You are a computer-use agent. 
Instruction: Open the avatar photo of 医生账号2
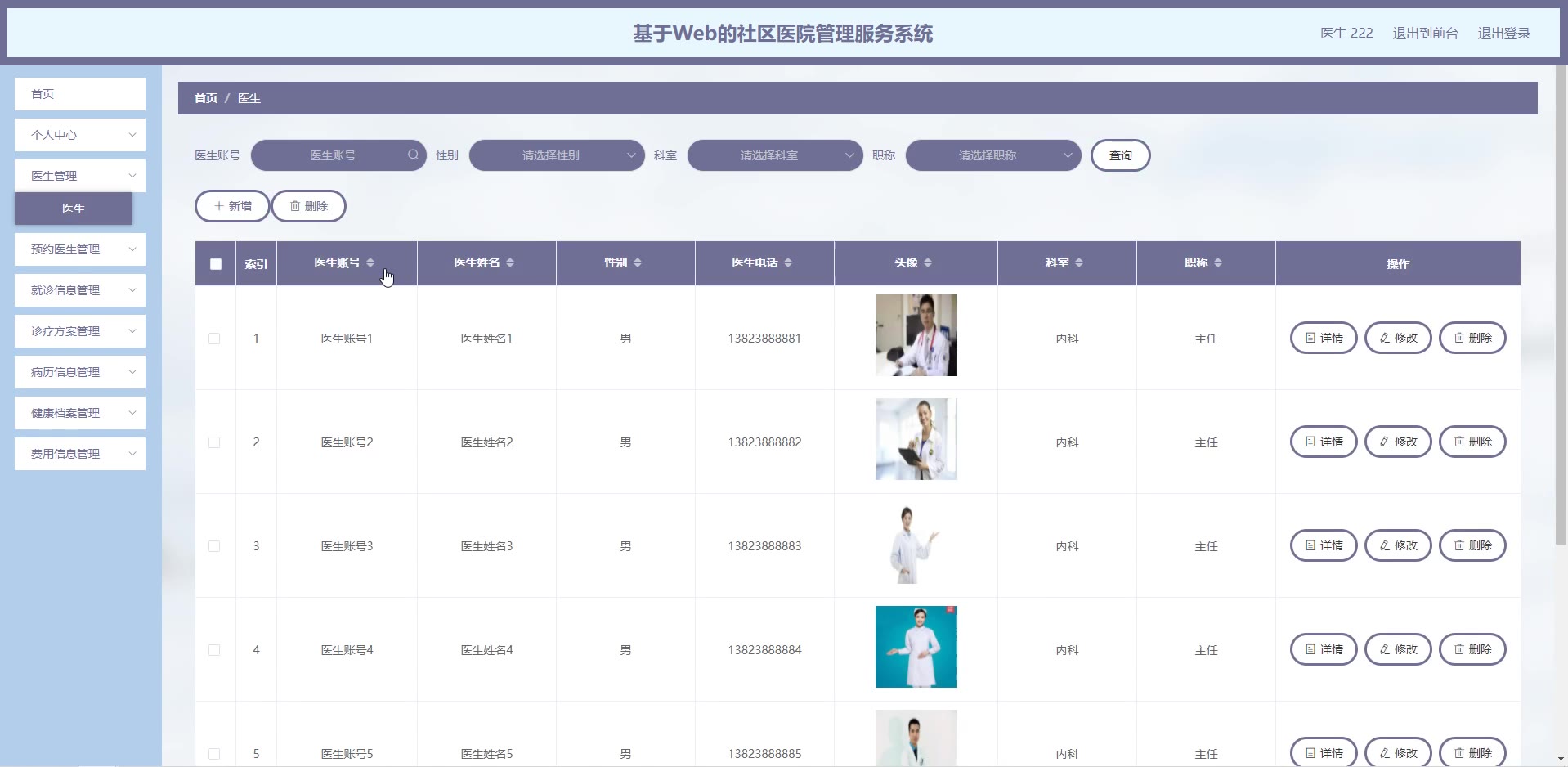click(916, 439)
